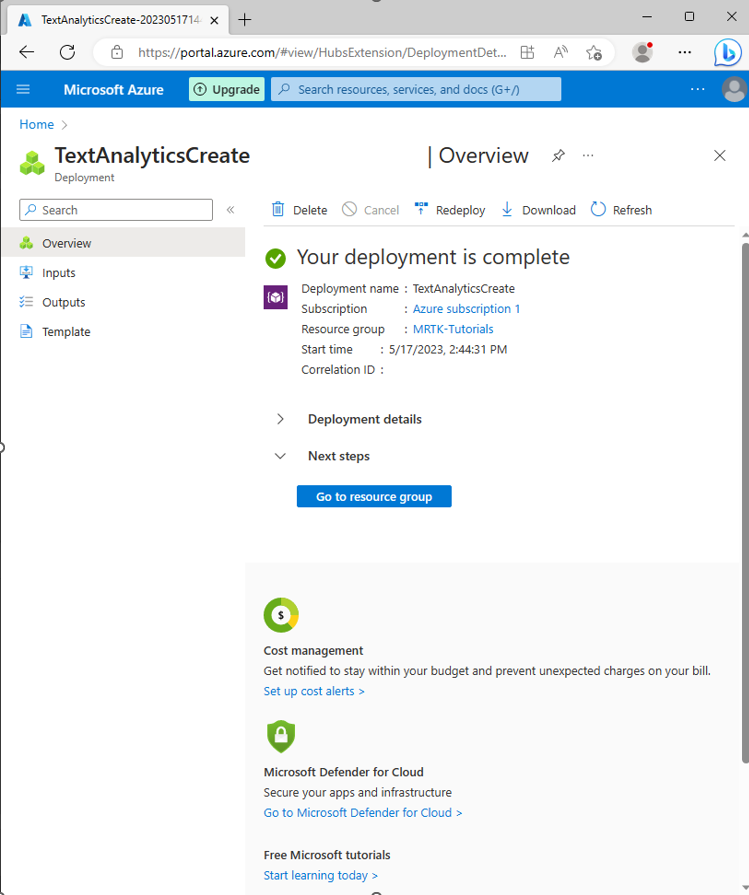Click the Cost management dollar icon
The height and width of the screenshot is (895, 749).
(x=281, y=615)
